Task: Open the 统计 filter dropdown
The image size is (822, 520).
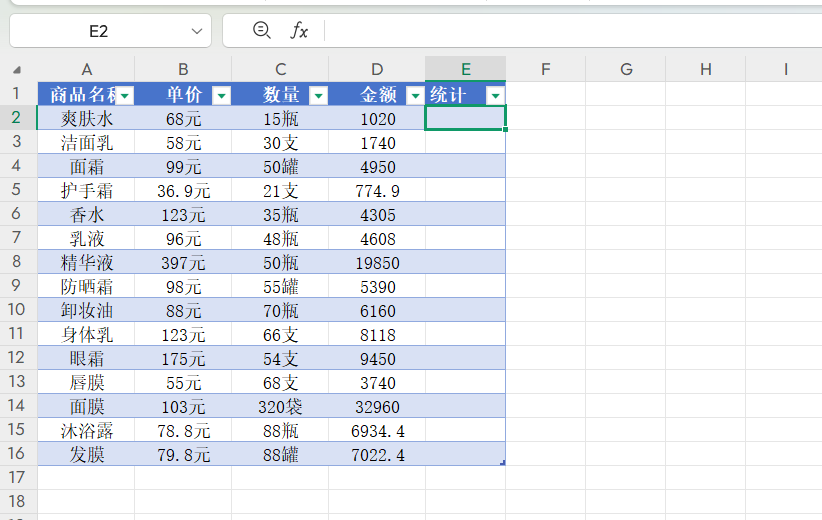Action: click(x=494, y=96)
